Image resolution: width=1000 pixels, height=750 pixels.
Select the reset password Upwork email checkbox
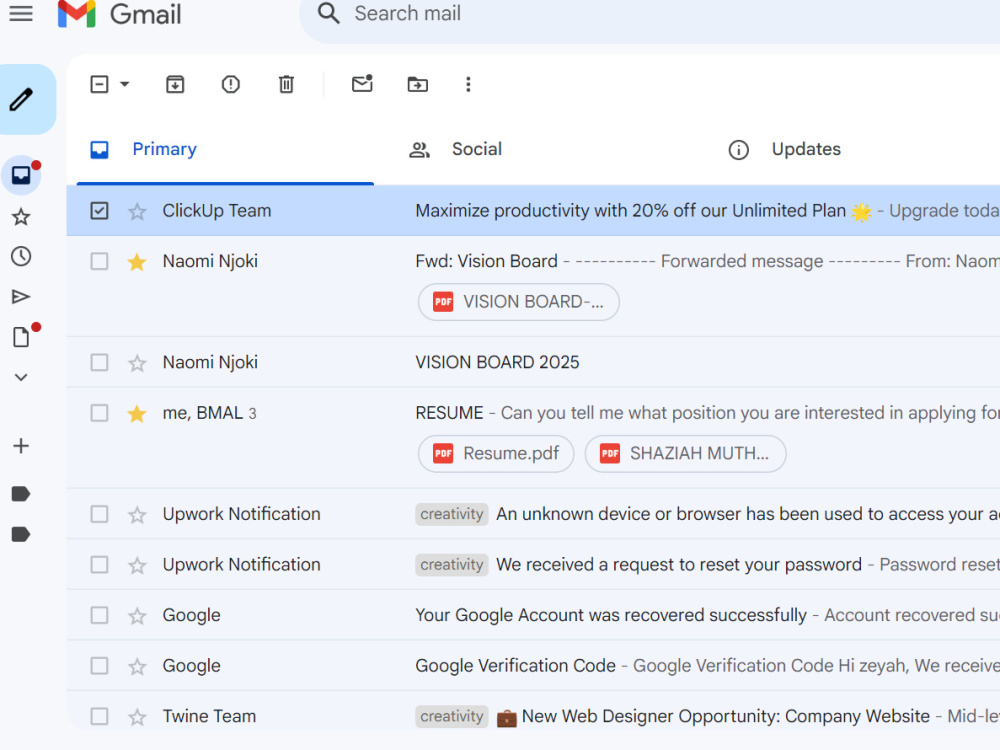[99, 565]
